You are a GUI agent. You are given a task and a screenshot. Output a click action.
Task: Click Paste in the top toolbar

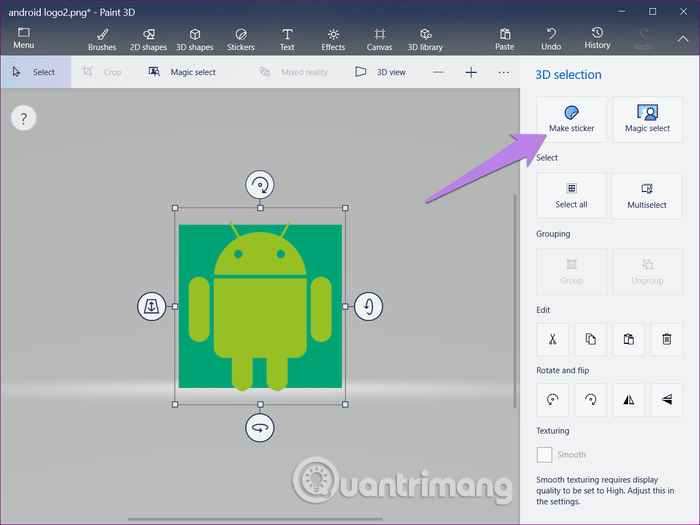coord(504,39)
